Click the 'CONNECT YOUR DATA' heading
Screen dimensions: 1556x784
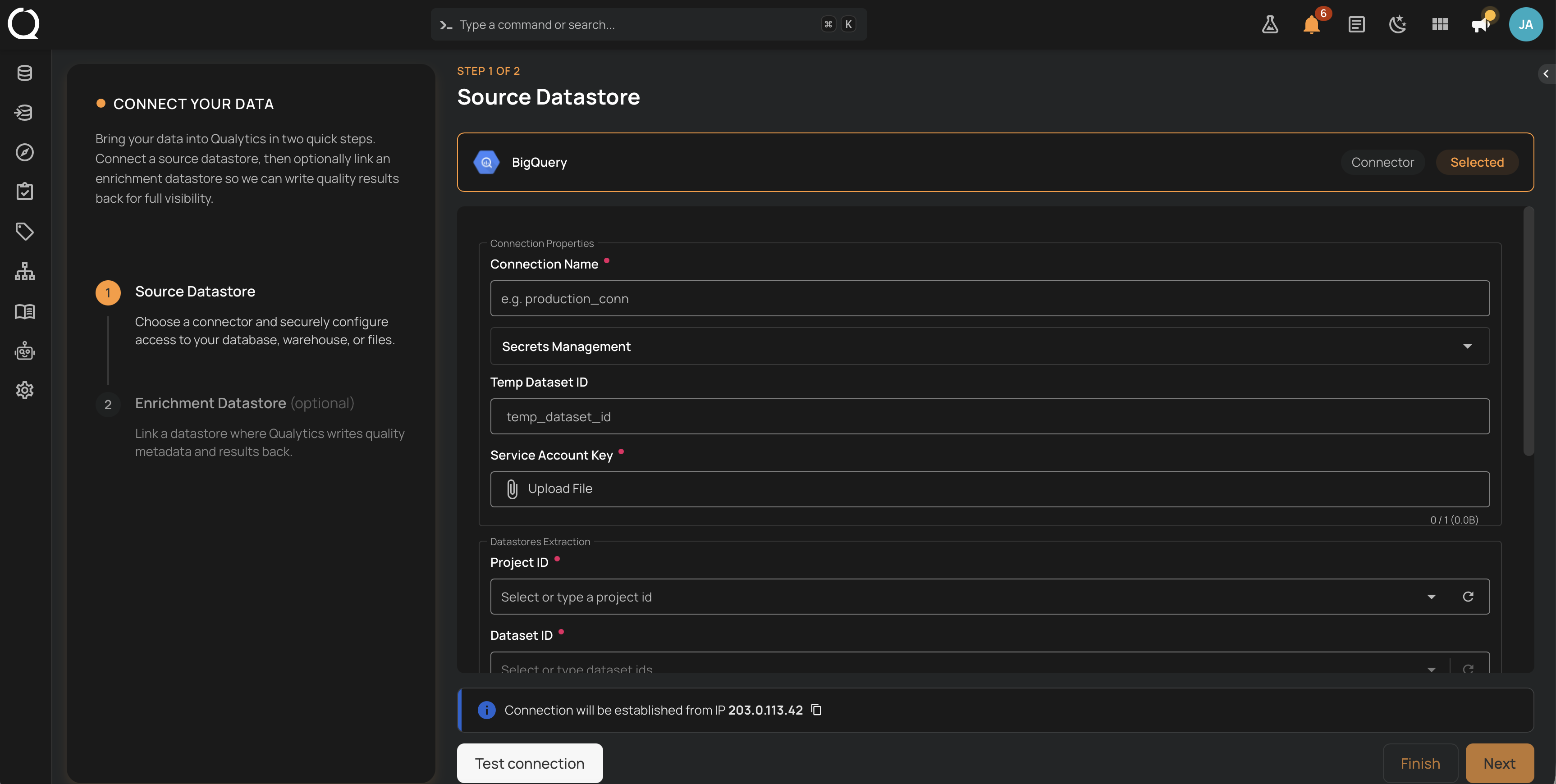tap(193, 104)
